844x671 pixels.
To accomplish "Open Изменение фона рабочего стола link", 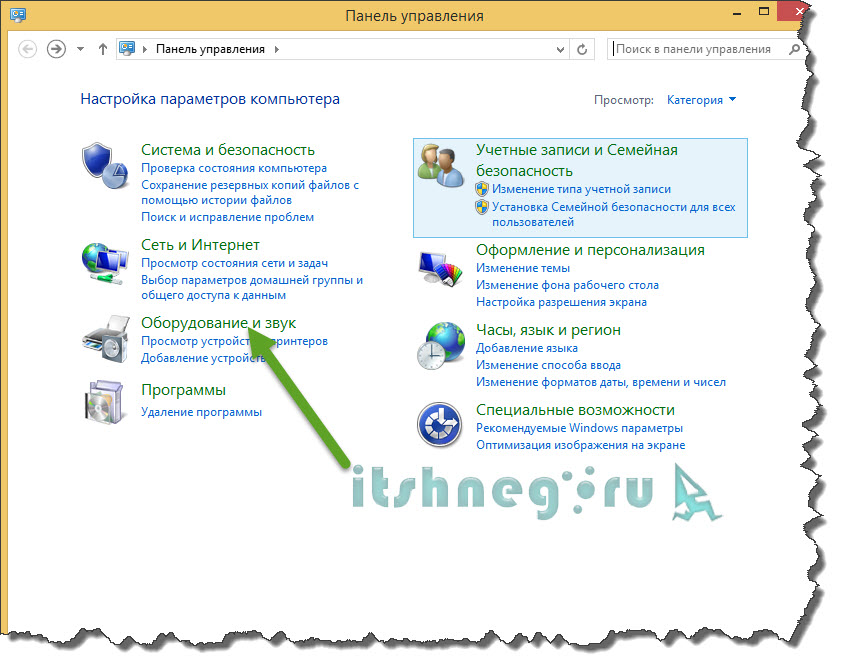I will click(x=567, y=285).
